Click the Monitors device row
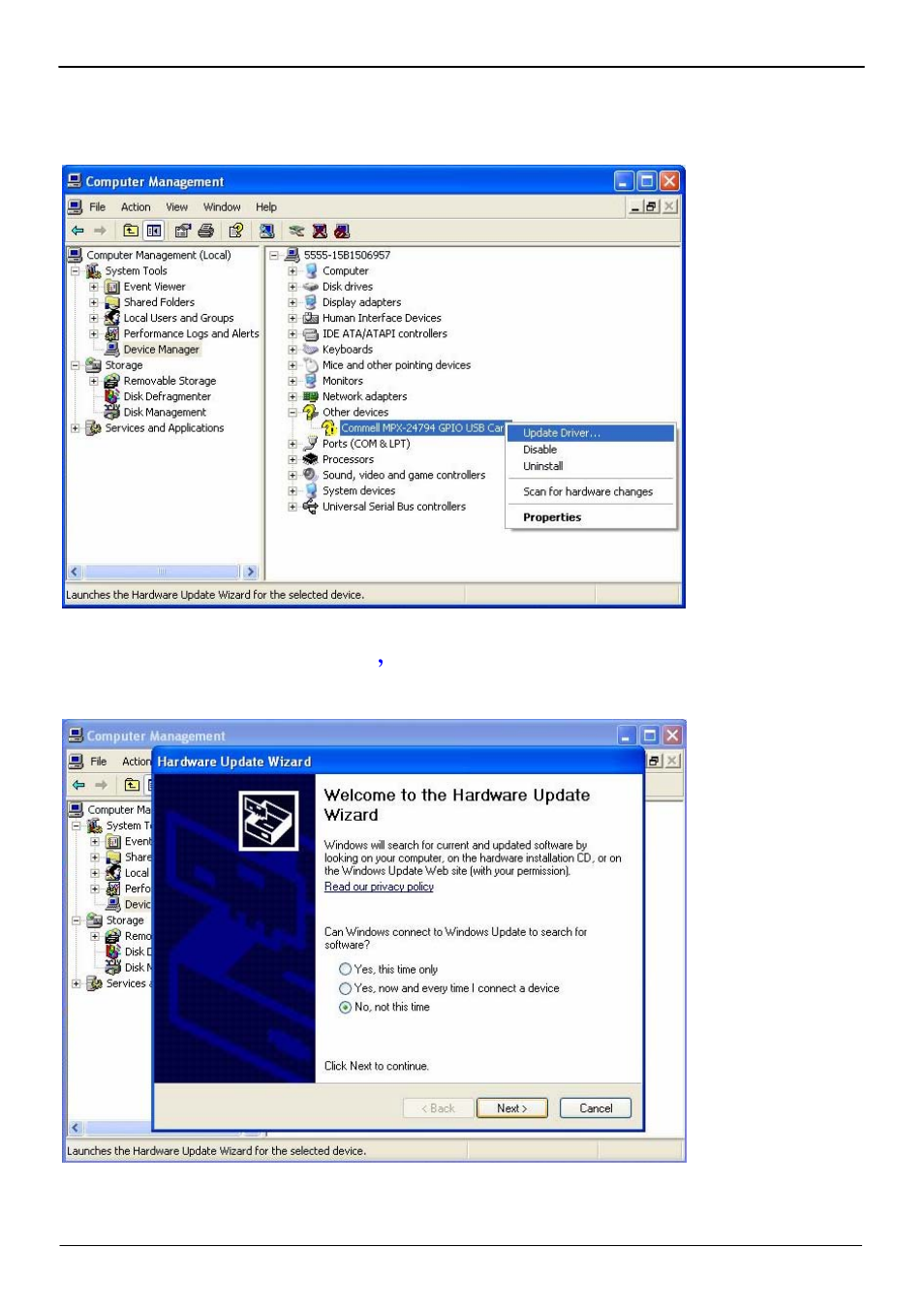This screenshot has height=1310, width=924. pos(343,381)
